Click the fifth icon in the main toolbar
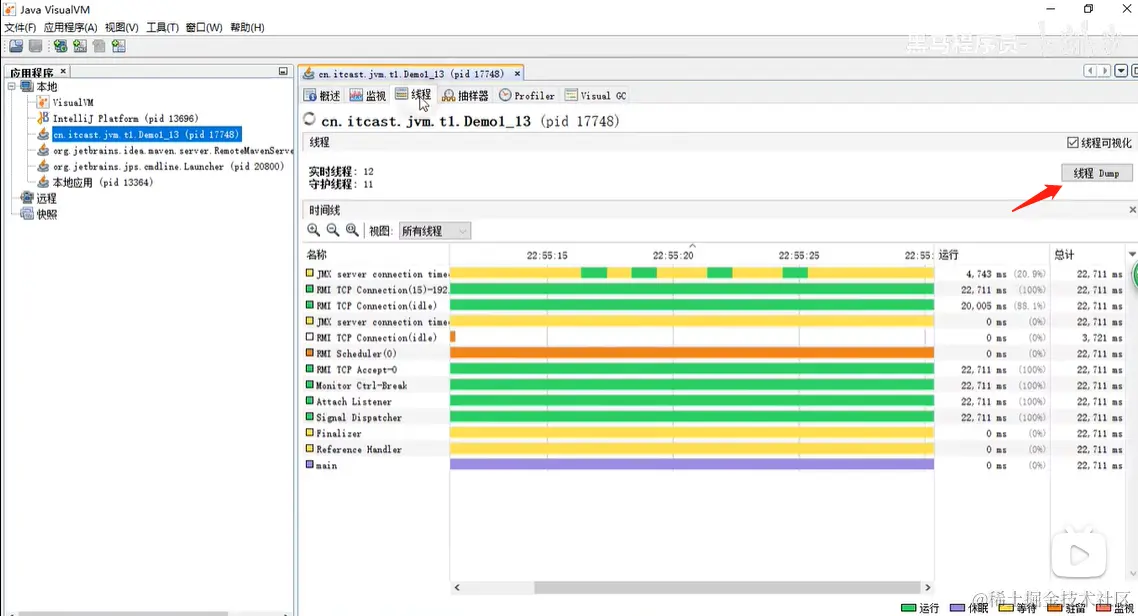This screenshot has width=1138, height=616. pyautogui.click(x=99, y=46)
